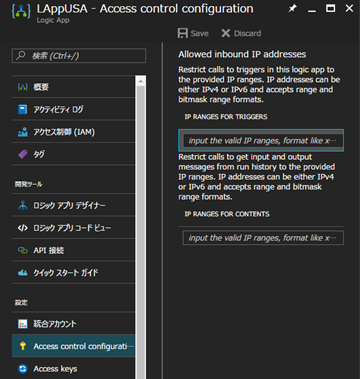Click the クイック スタート ガイド cloud icon

[x=23, y=273]
